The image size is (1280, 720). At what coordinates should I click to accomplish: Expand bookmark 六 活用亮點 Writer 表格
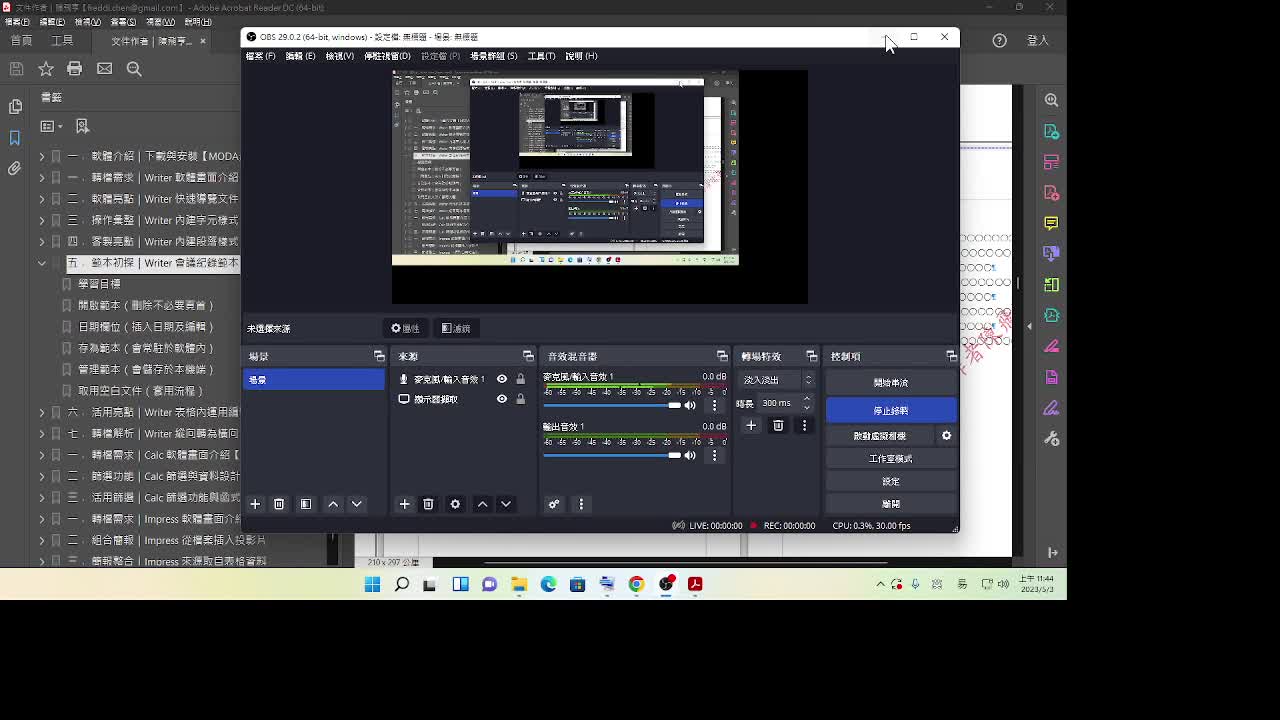click(42, 412)
